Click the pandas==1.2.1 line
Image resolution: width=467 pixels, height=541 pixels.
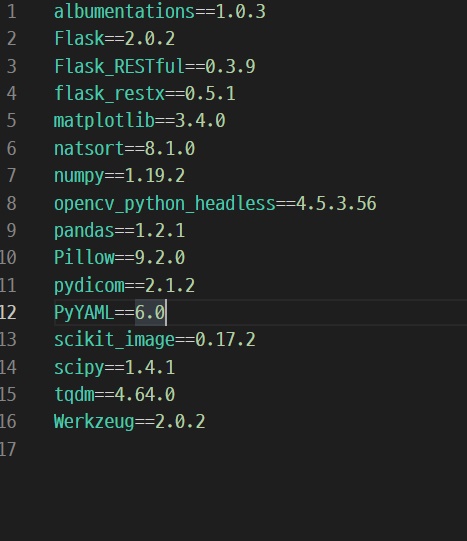pyautogui.click(x=120, y=230)
